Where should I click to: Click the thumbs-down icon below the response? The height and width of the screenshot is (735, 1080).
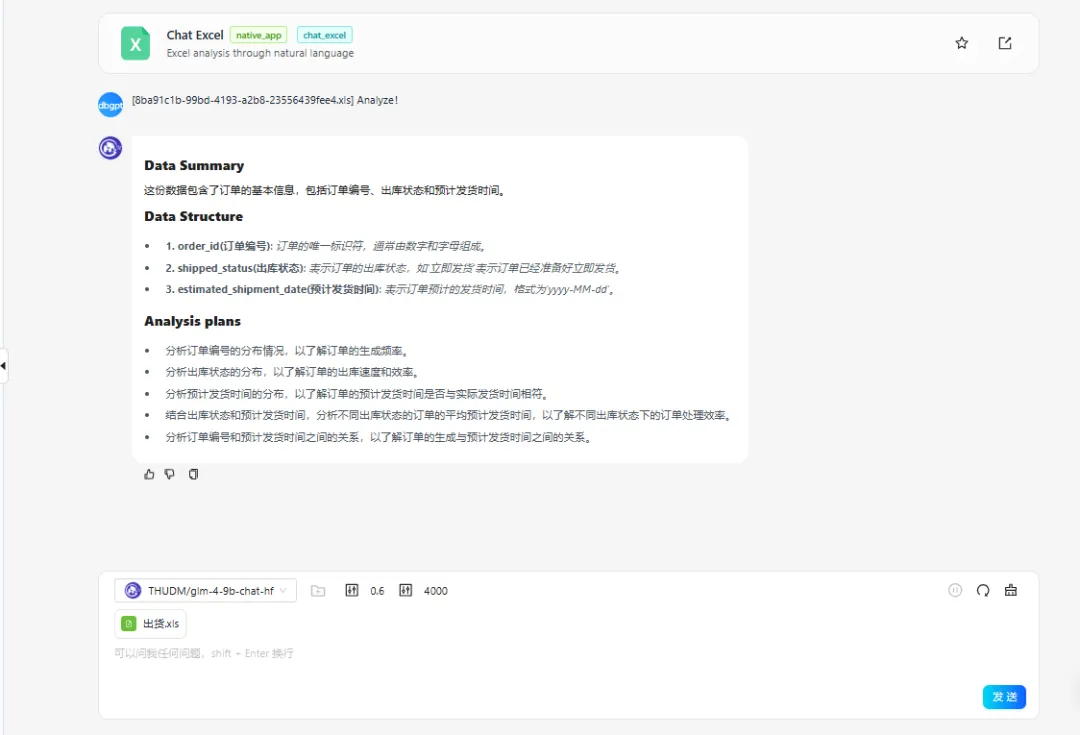170,474
